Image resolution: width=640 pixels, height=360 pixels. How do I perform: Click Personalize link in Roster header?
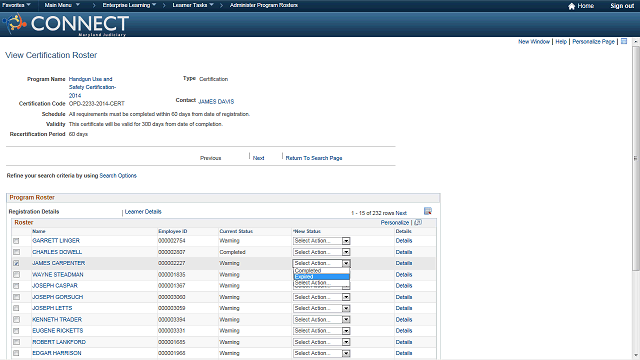[395, 222]
